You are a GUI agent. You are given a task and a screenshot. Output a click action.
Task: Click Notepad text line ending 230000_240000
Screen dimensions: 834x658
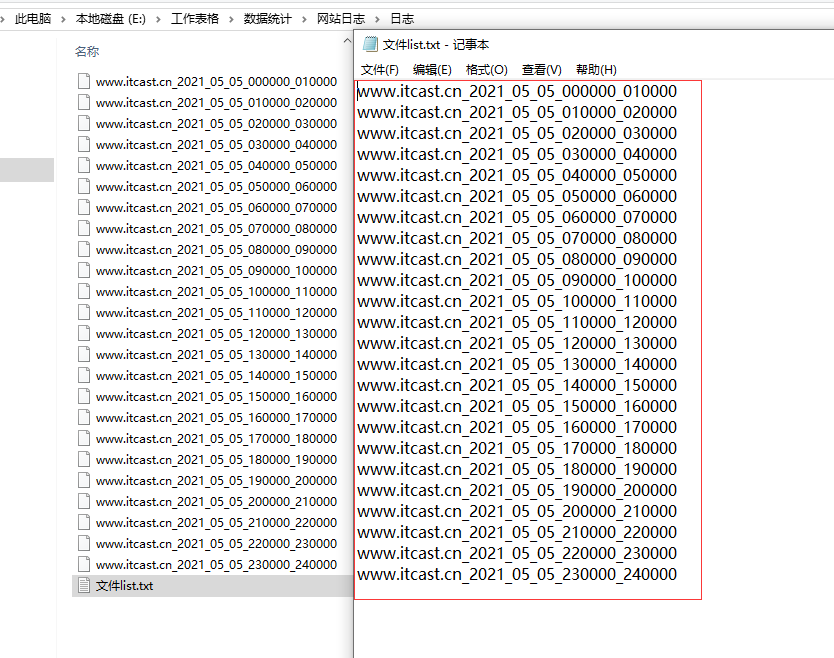tap(517, 574)
